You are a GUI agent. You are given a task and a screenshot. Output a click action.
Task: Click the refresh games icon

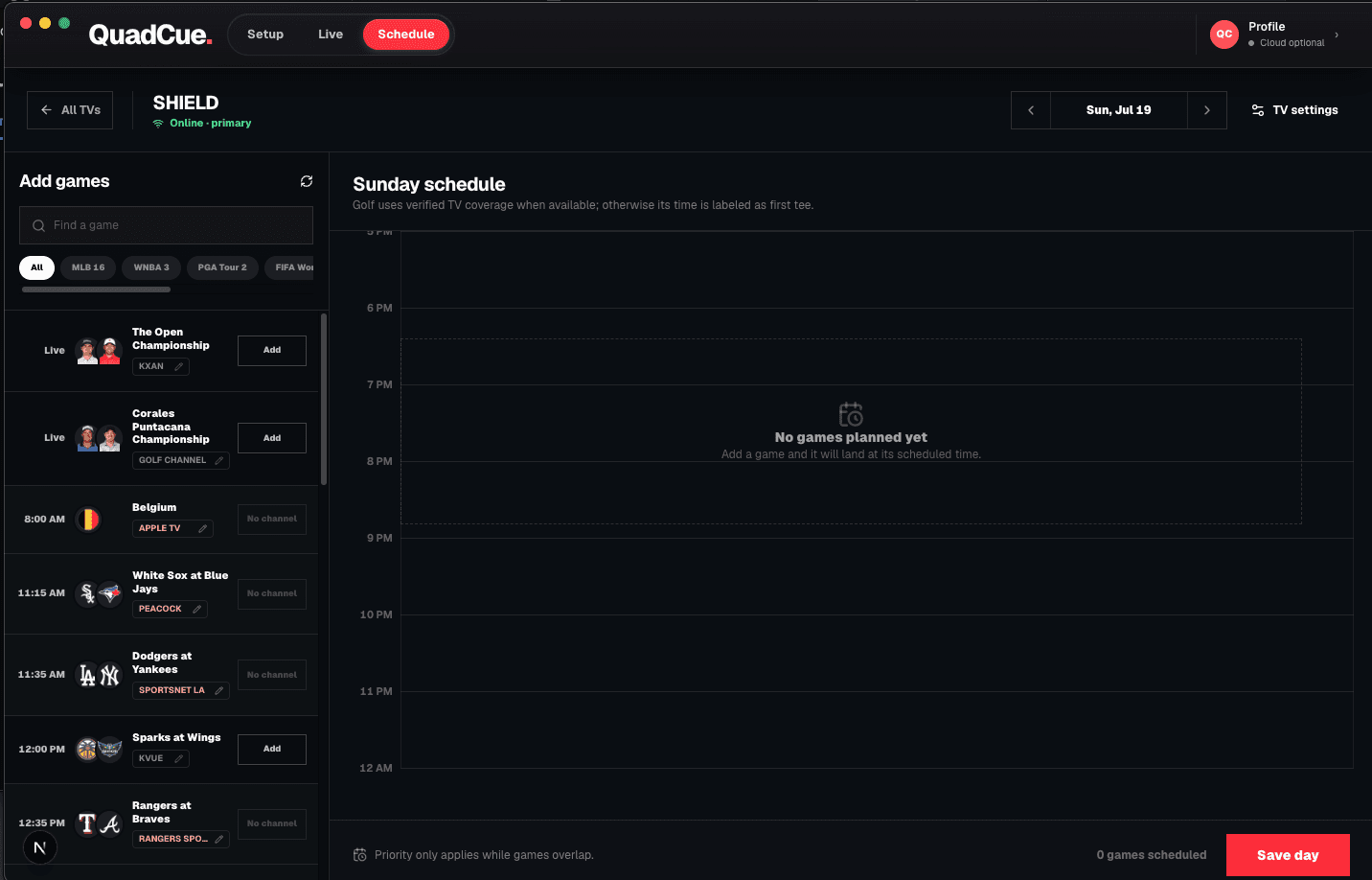tap(307, 181)
